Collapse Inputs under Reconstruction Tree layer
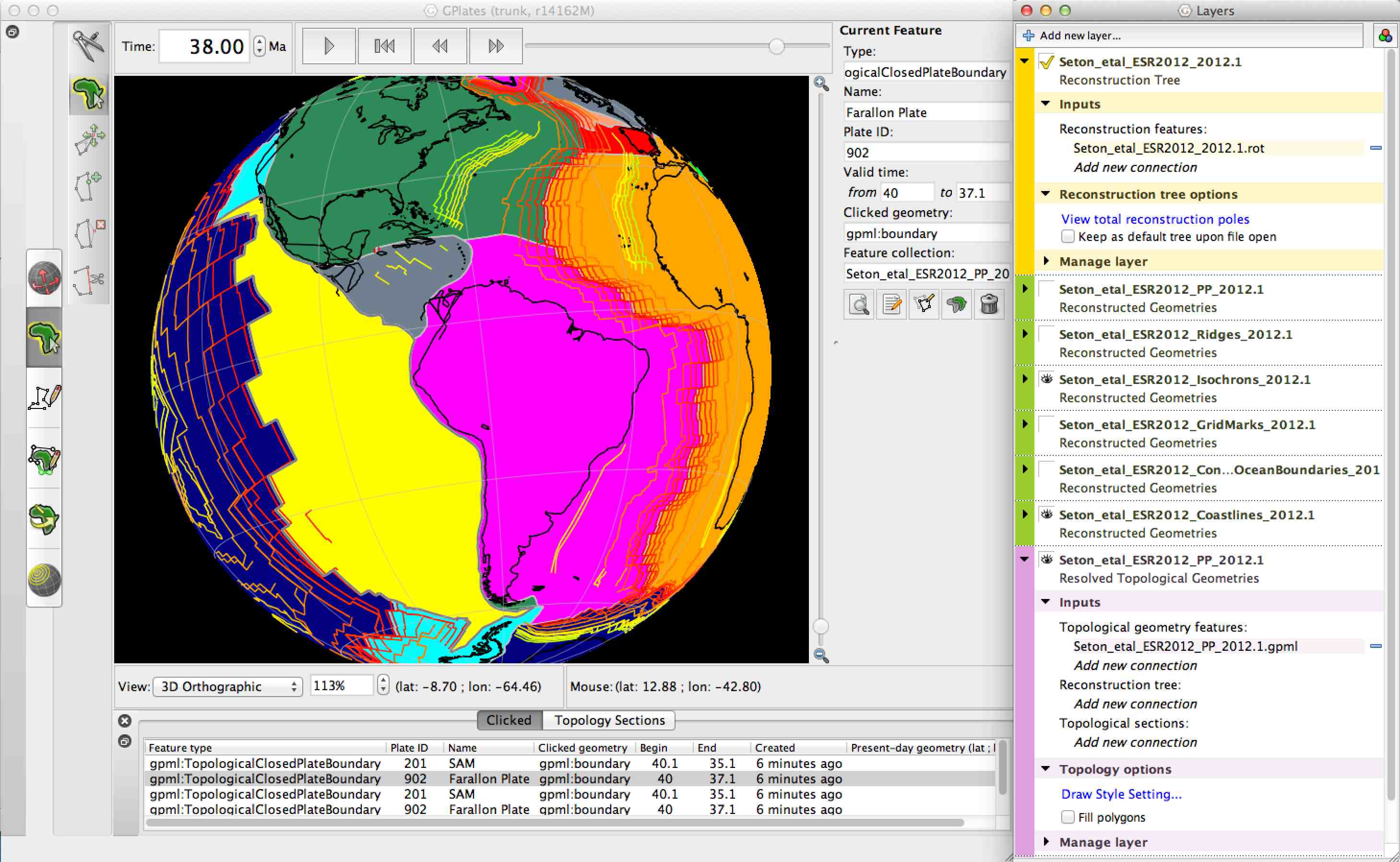The image size is (1400, 862). (1045, 104)
